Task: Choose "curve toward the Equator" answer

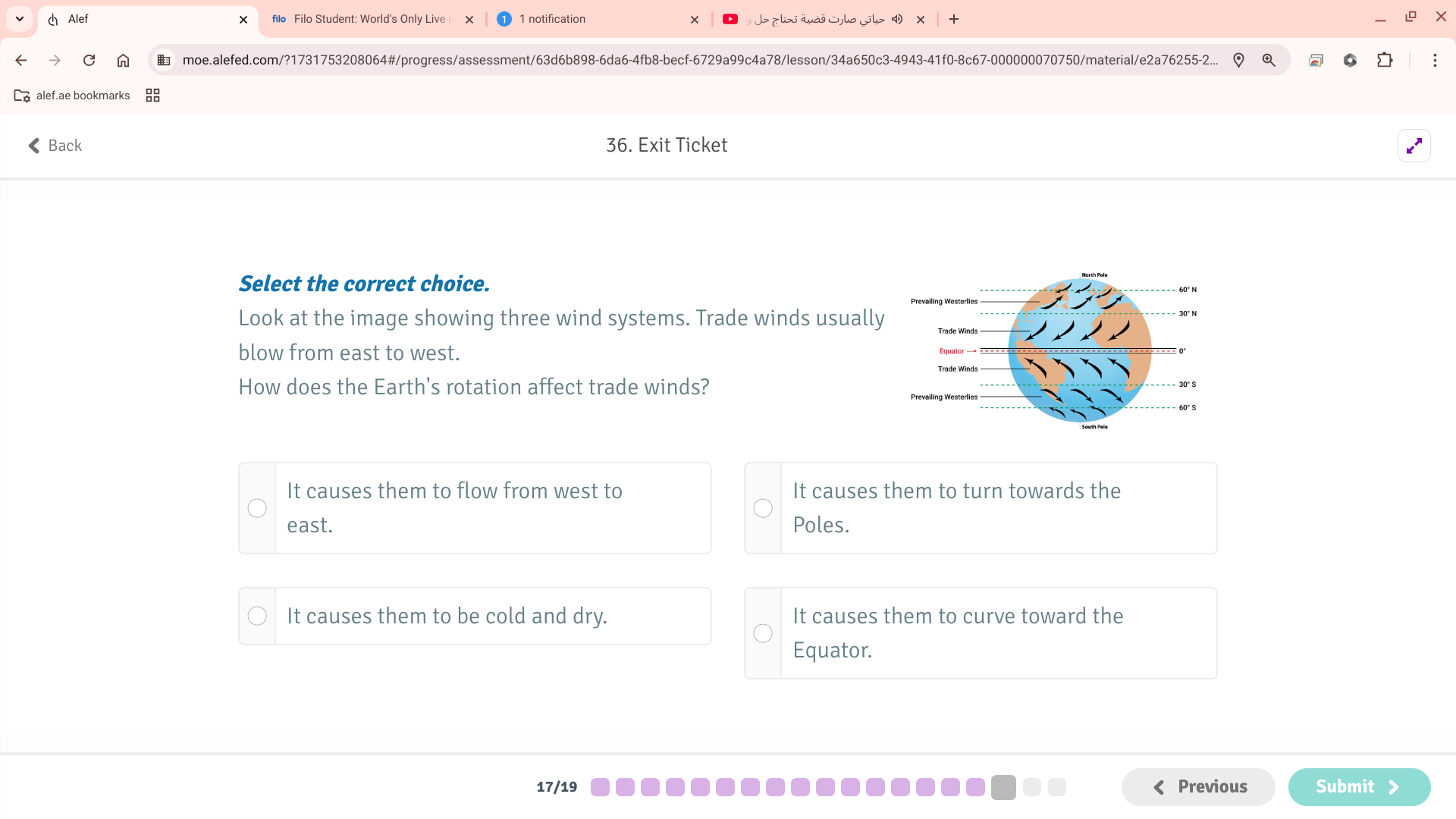Action: 763,633
